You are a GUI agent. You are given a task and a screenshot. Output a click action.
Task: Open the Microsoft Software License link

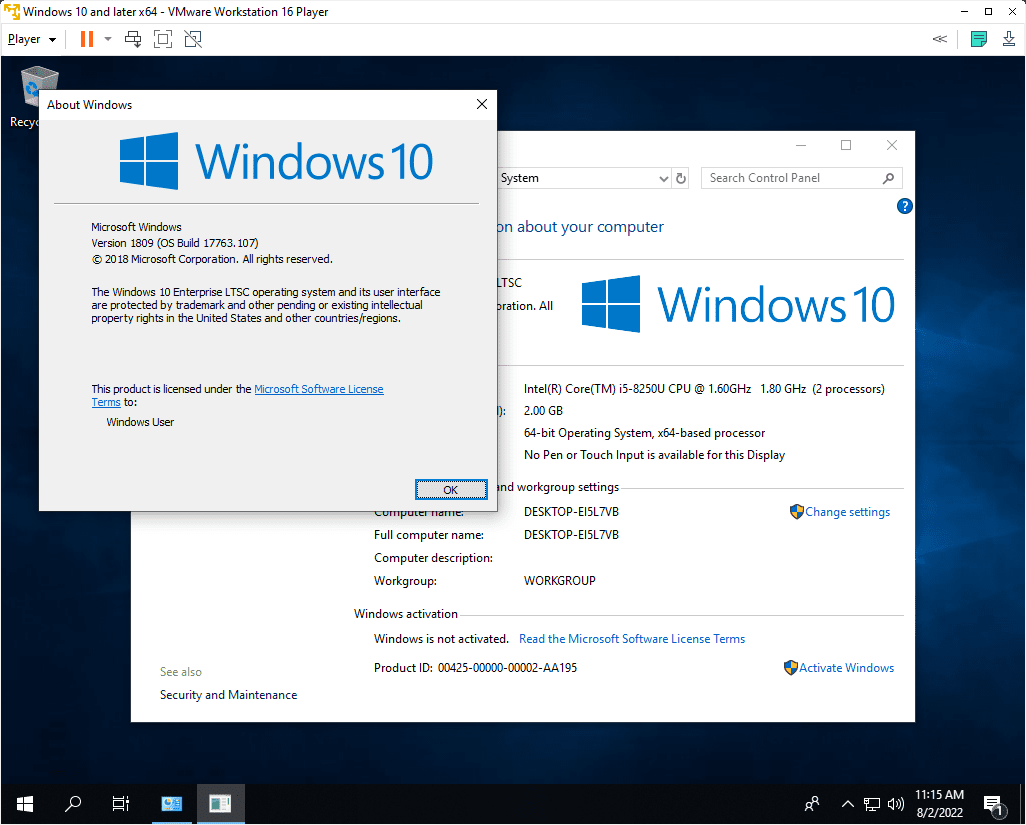click(319, 389)
